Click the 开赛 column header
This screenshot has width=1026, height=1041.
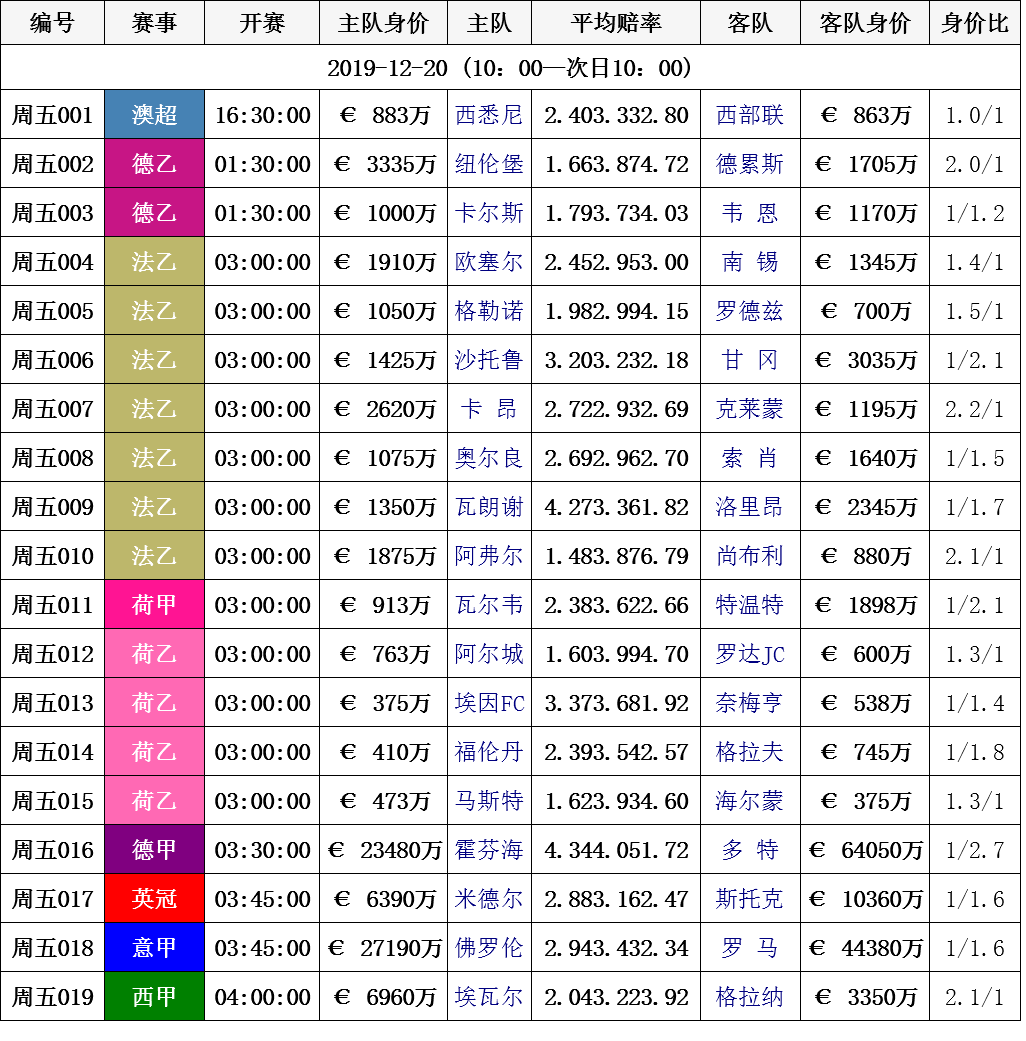tap(262, 23)
